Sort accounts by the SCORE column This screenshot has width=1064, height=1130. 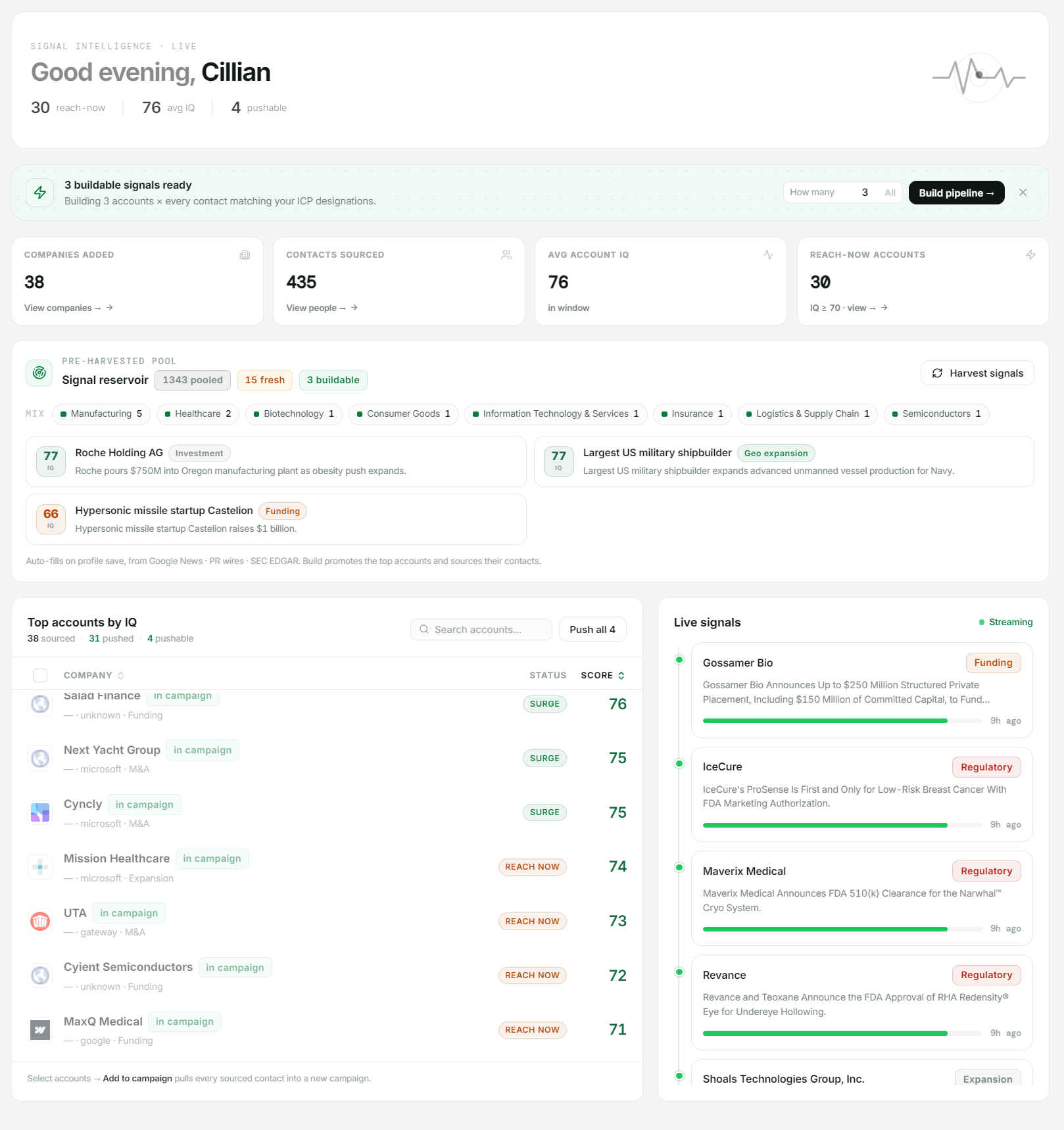pyautogui.click(x=603, y=675)
